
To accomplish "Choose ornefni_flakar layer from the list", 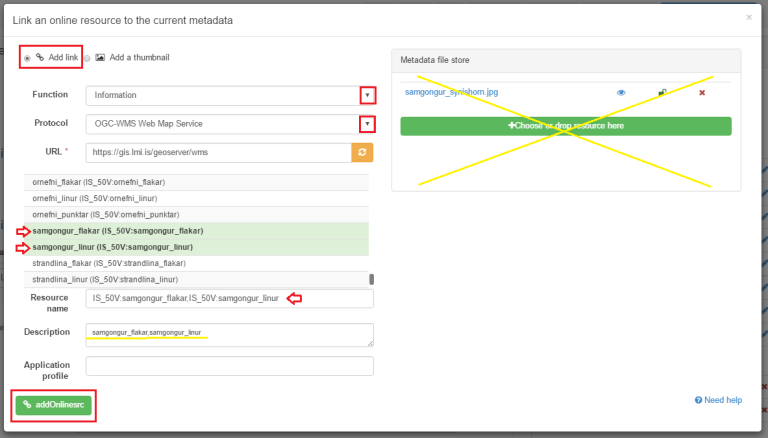I will click(98, 183).
